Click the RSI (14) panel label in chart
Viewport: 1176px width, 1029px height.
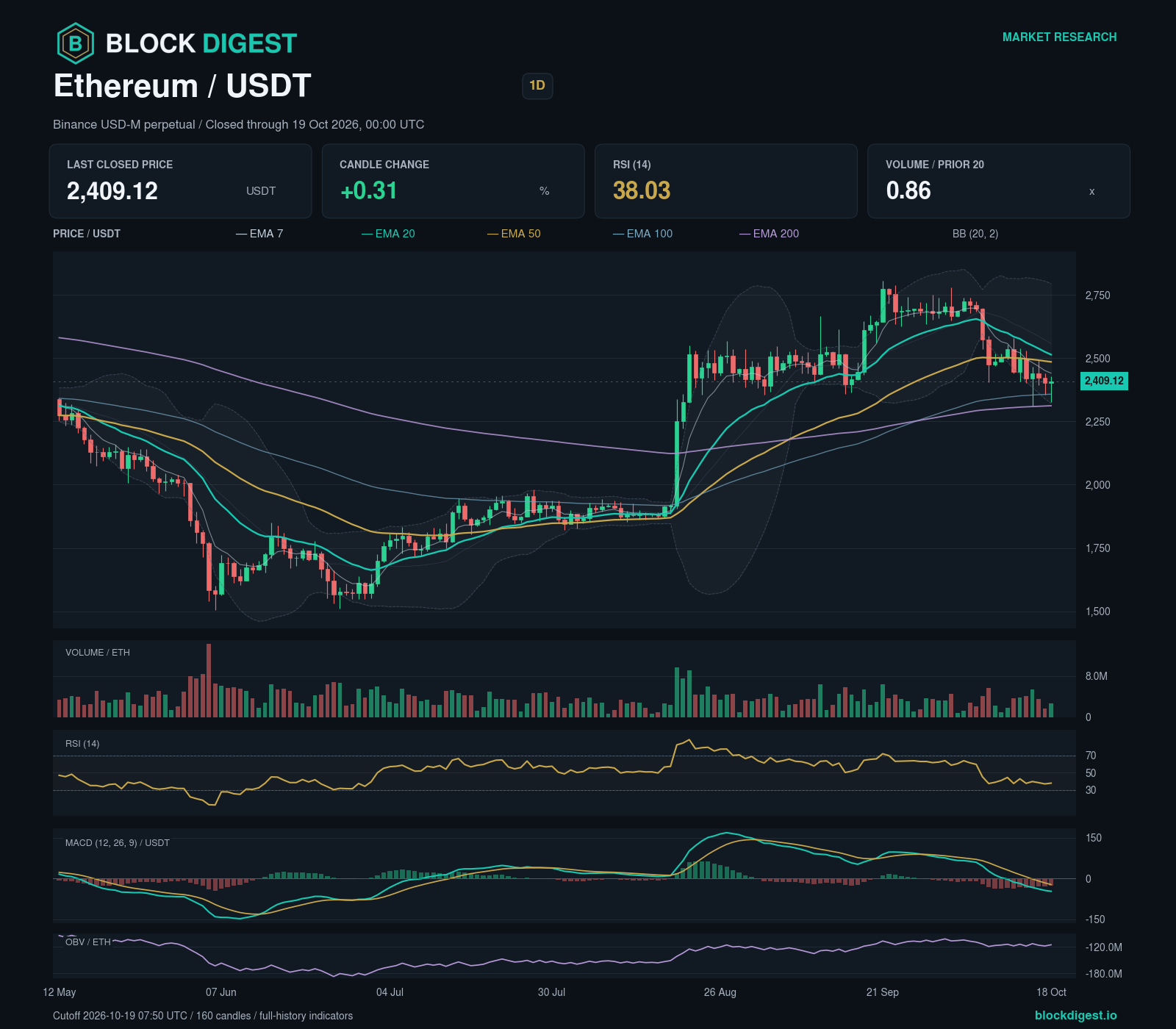[82, 744]
